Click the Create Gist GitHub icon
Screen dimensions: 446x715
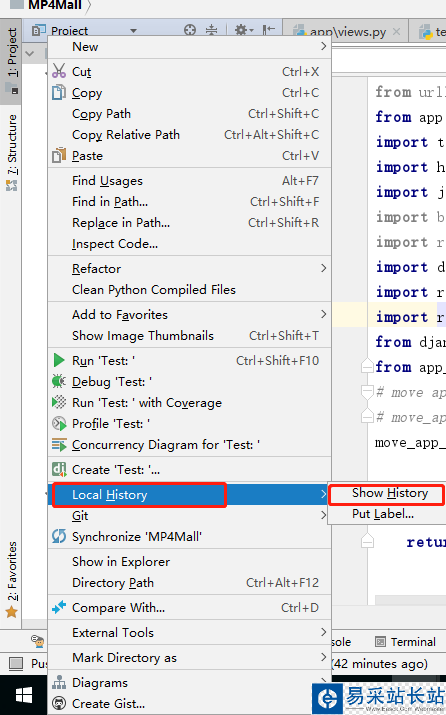[x=59, y=704]
